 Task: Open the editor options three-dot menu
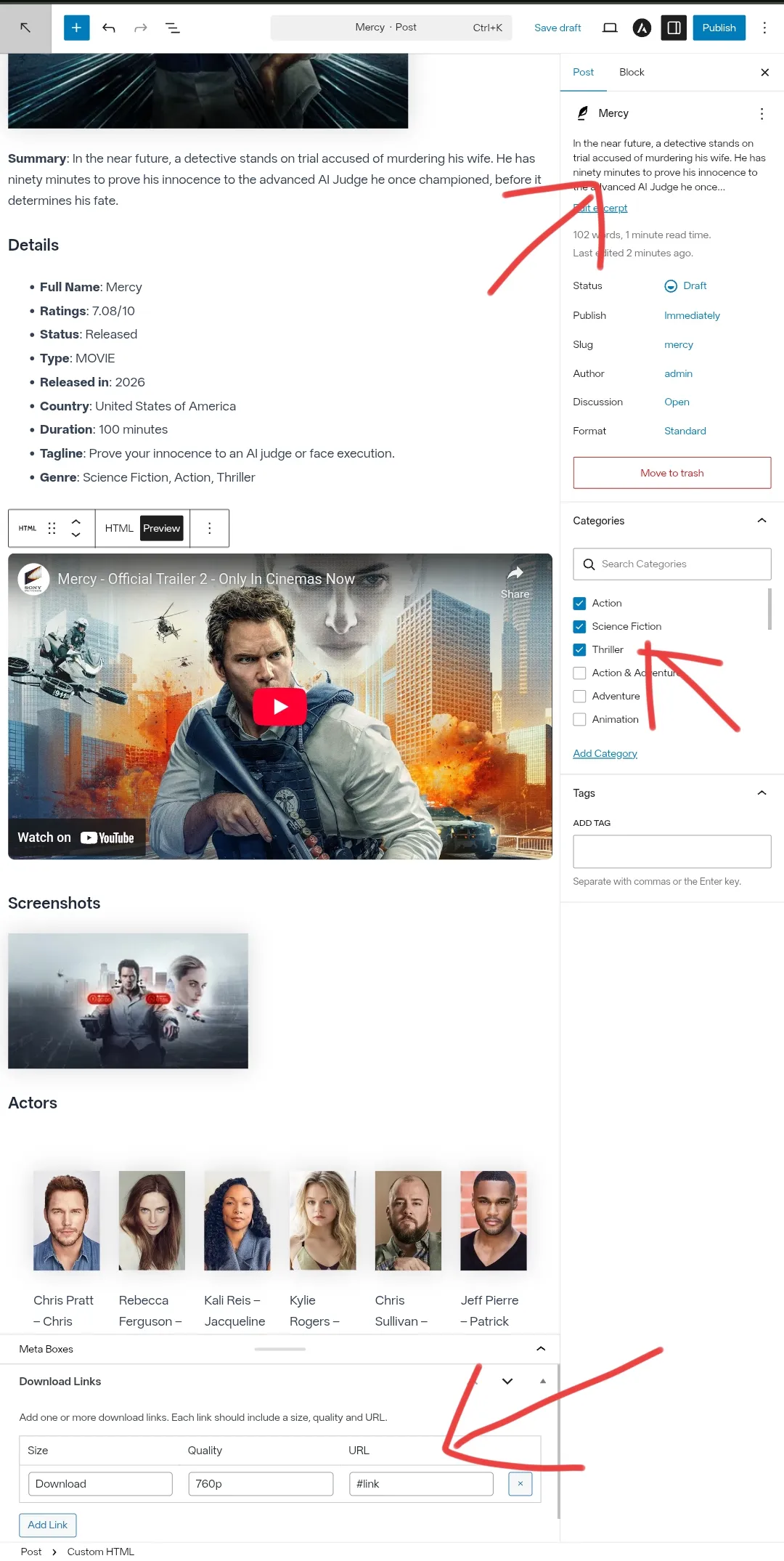764,28
